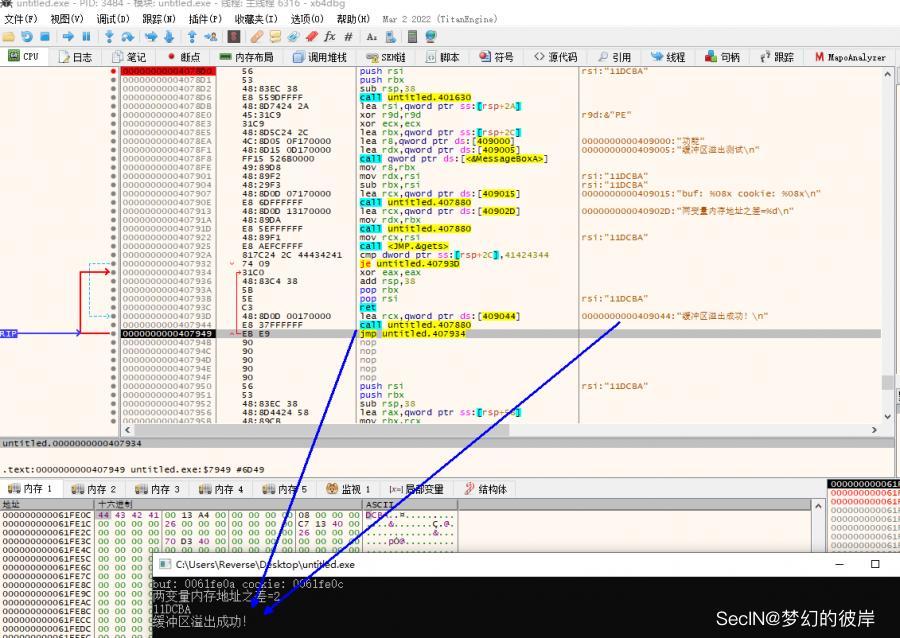The width and height of the screenshot is (900, 638).
Task: Open the functions list (fx) icon
Action: click(x=330, y=37)
